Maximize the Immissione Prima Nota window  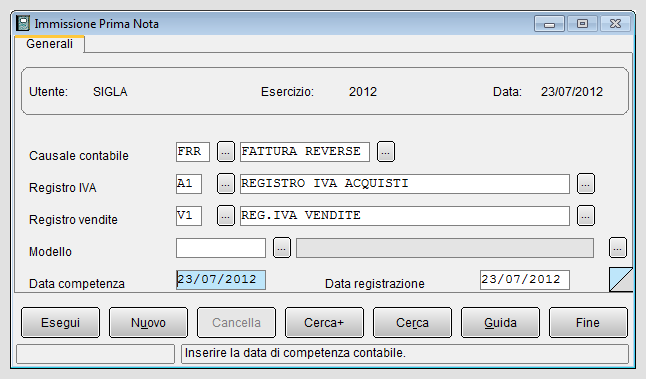click(x=582, y=24)
